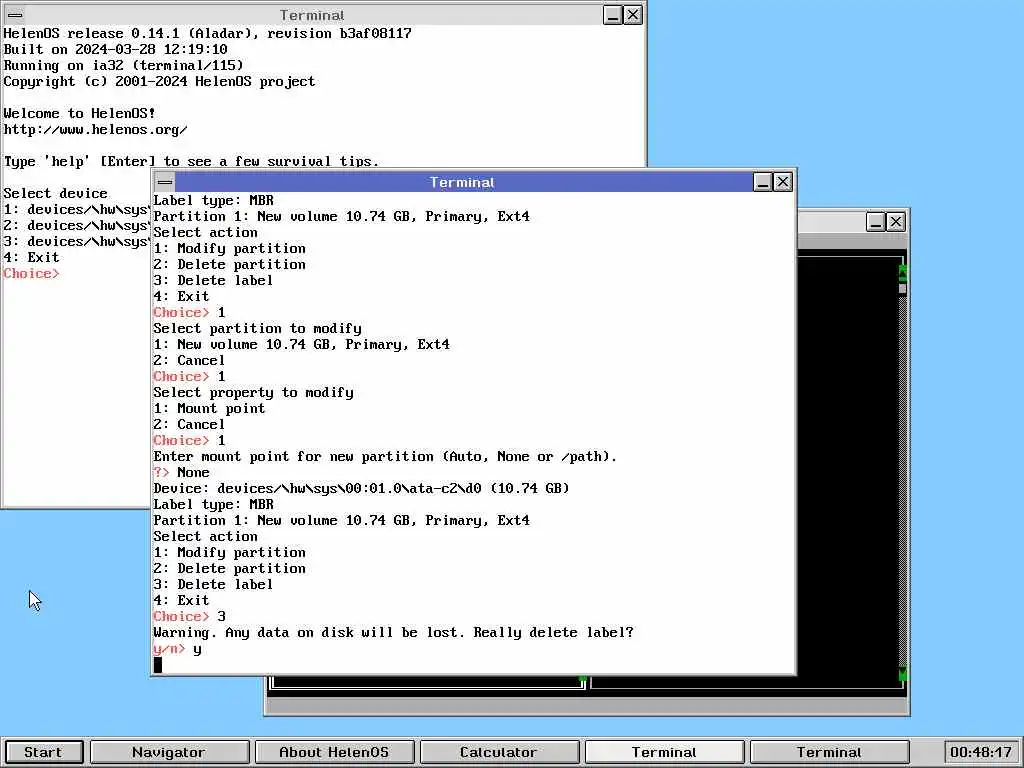Screen dimensions: 1024x768
Task: Click the empty 'Choice>' prompt in back Terminal
Action: [x=31, y=274]
